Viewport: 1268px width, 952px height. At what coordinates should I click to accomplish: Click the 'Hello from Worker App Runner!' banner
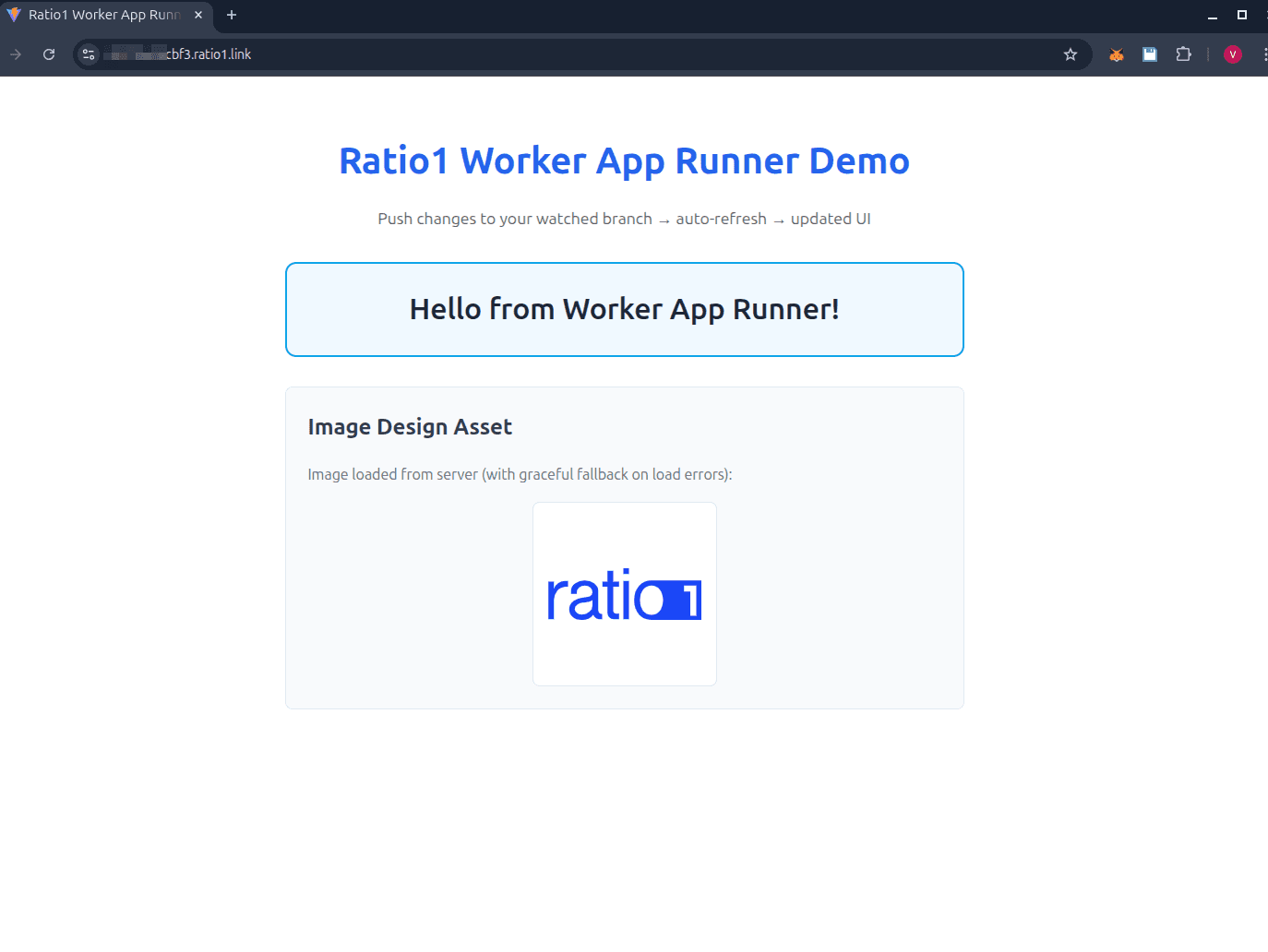click(625, 309)
